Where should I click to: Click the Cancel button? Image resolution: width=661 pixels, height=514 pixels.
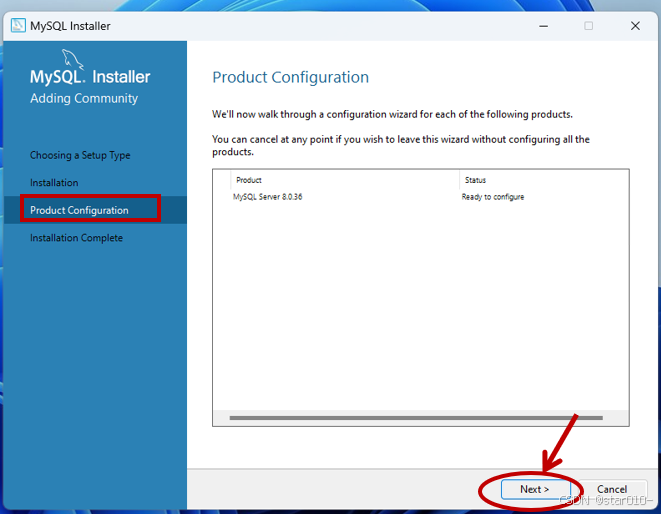612,489
